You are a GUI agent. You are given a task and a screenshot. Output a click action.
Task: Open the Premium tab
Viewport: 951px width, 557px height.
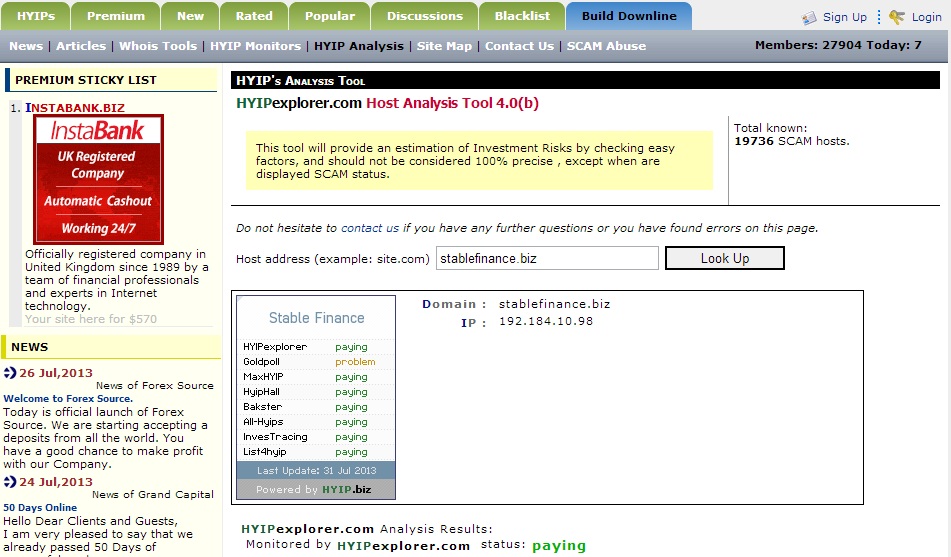coord(116,16)
